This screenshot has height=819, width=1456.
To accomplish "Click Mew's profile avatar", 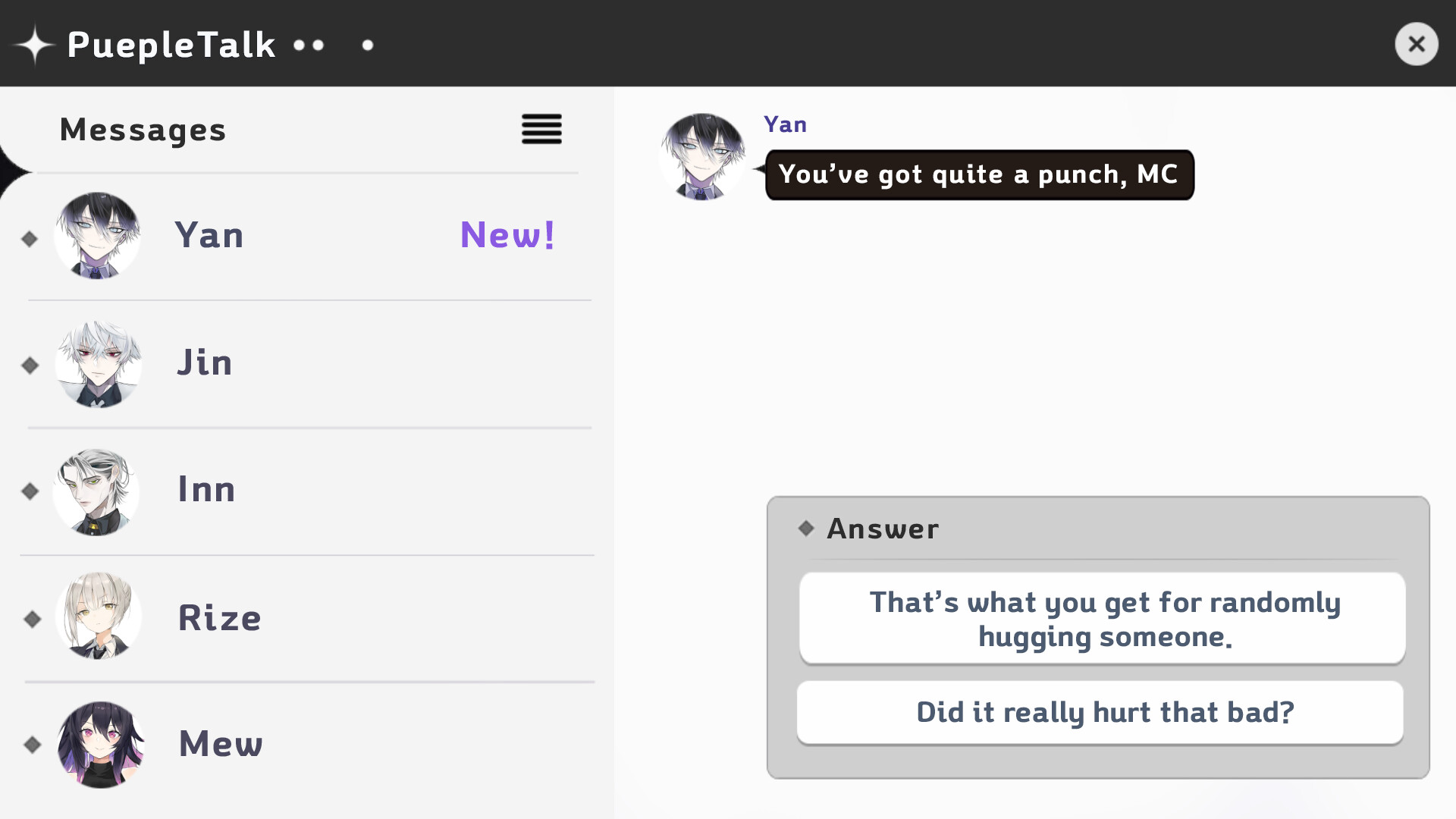I will pos(100,744).
